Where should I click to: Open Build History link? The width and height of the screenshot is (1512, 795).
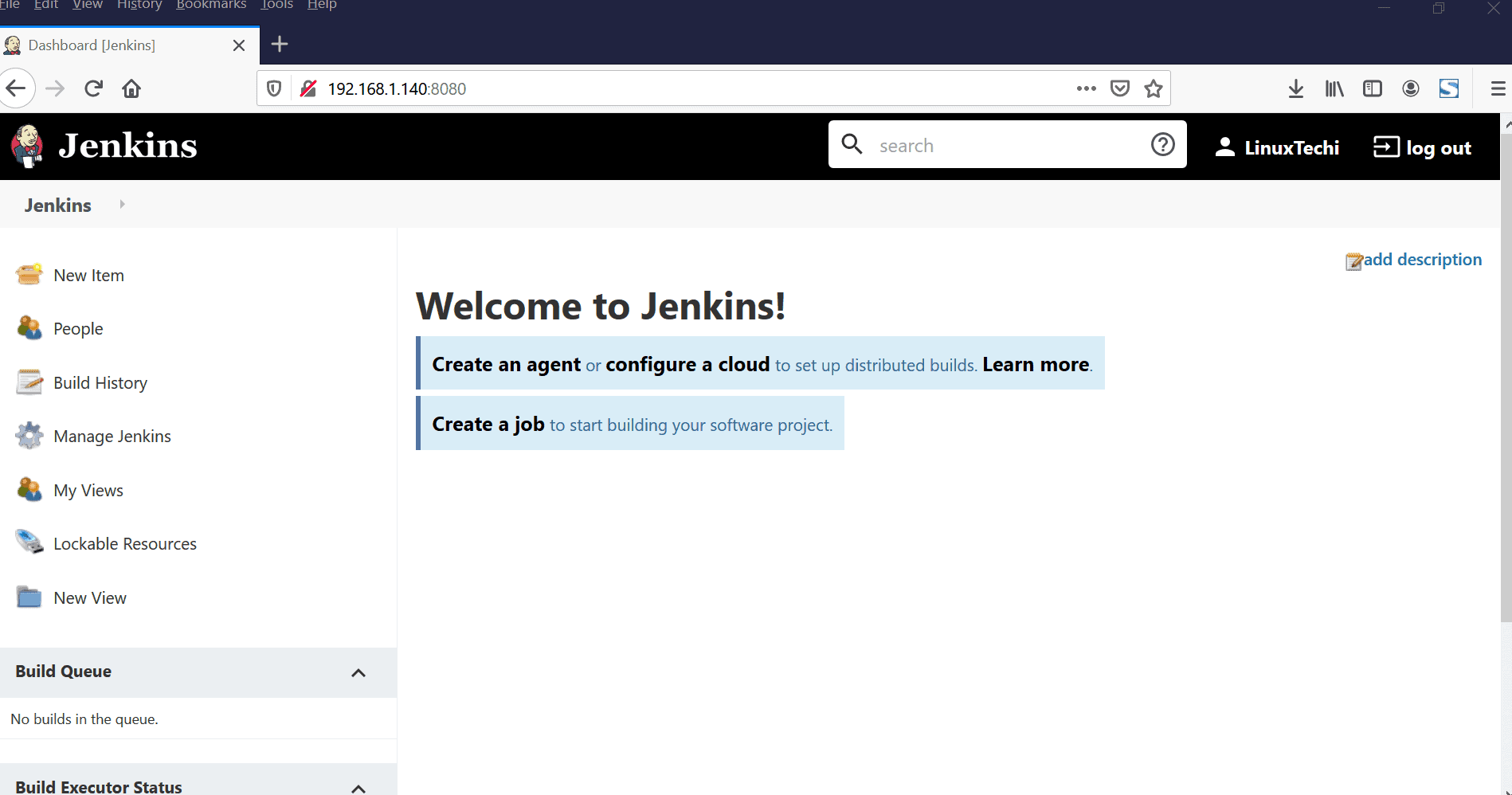click(x=100, y=383)
